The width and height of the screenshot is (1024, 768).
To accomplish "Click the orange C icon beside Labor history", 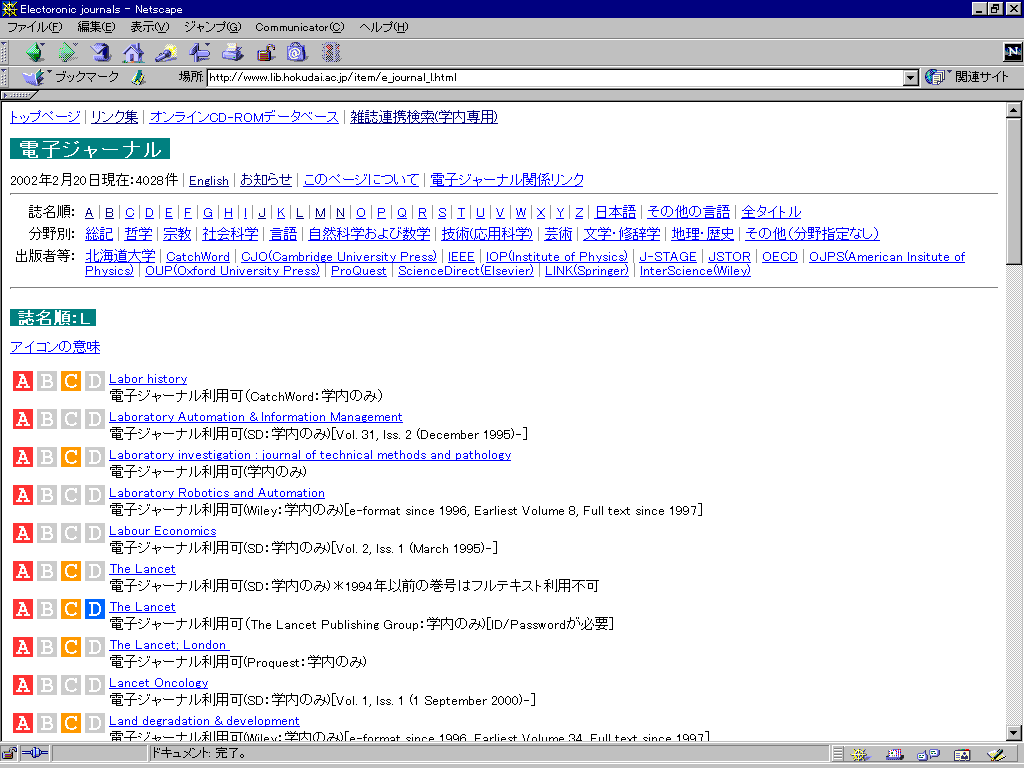I will coord(70,381).
